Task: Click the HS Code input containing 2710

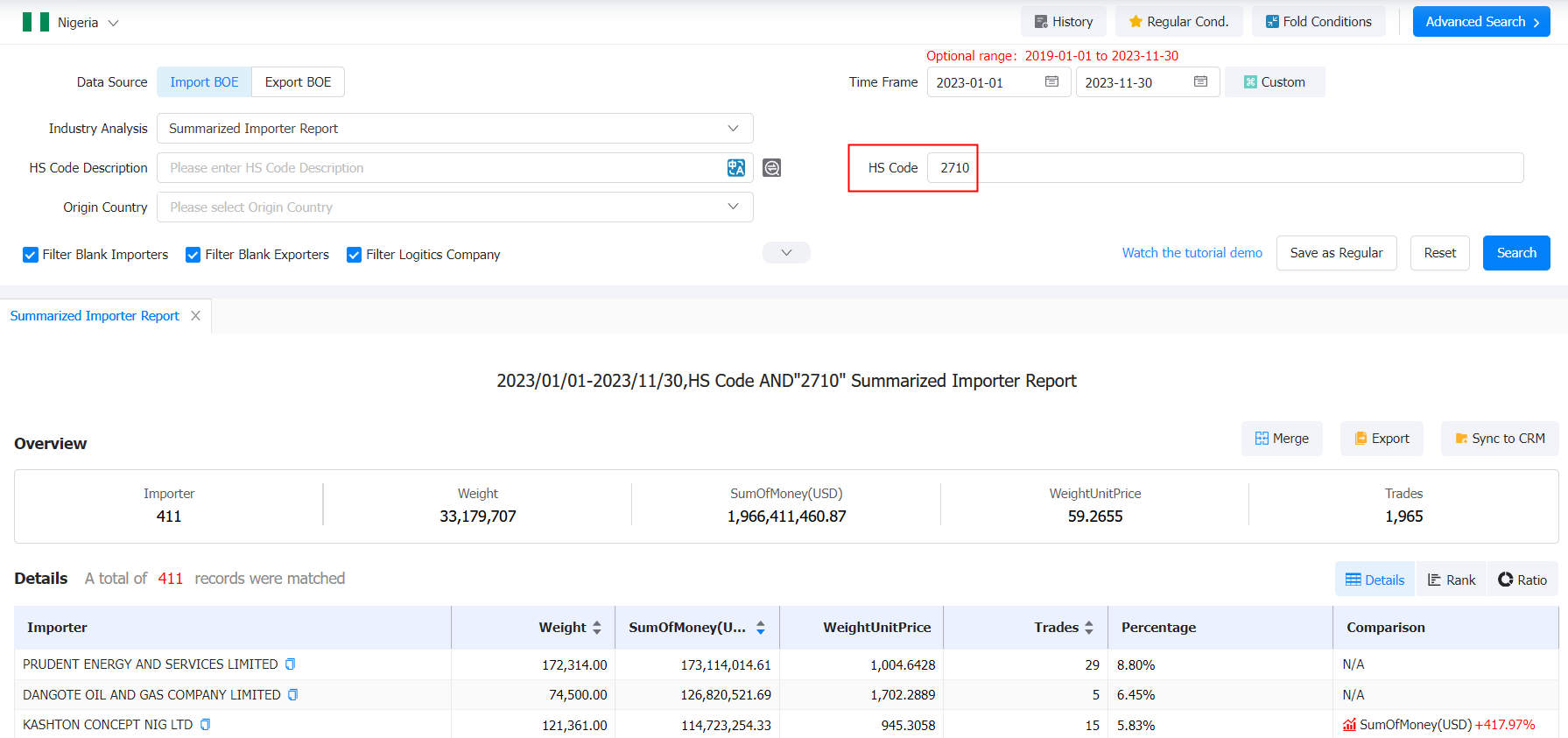Action: point(1226,167)
